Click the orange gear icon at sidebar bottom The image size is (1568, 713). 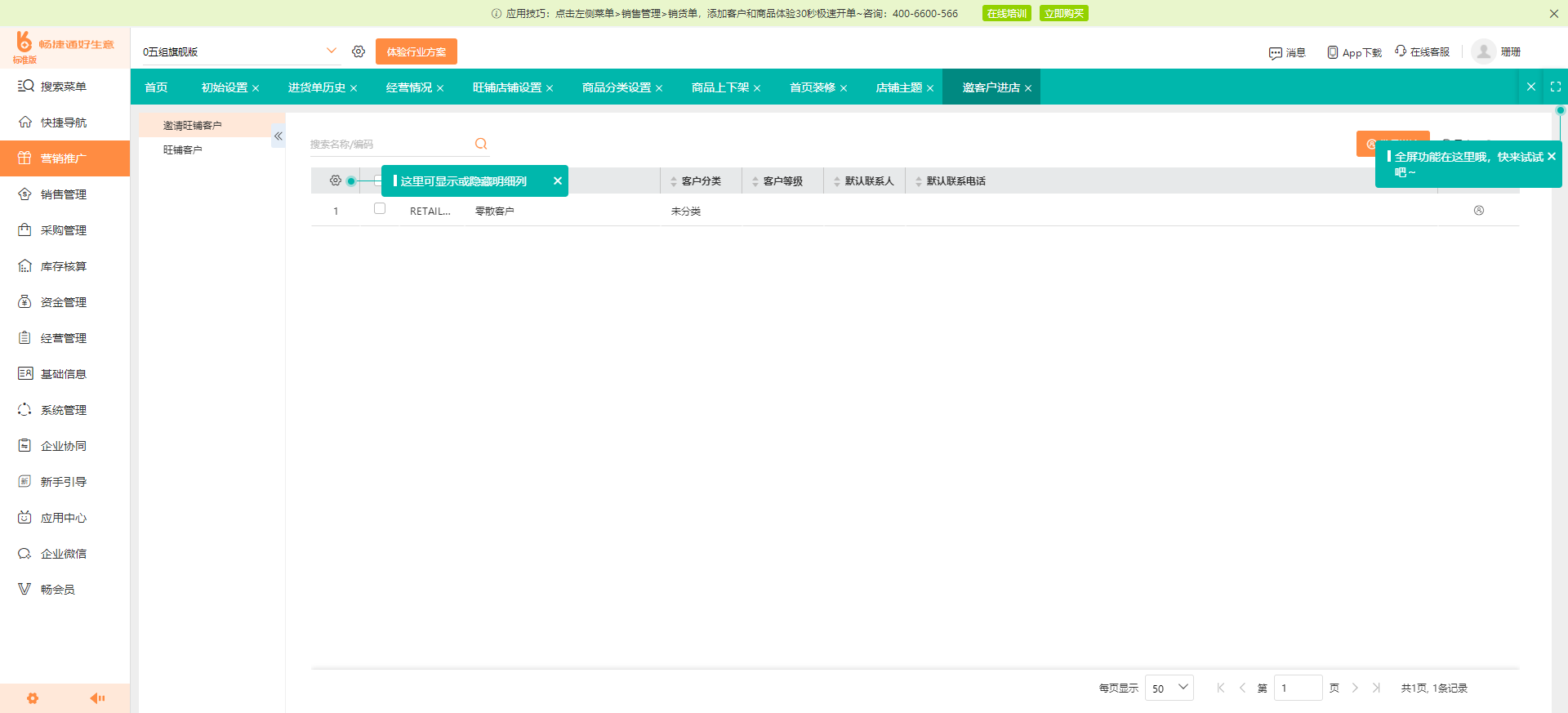tap(33, 698)
